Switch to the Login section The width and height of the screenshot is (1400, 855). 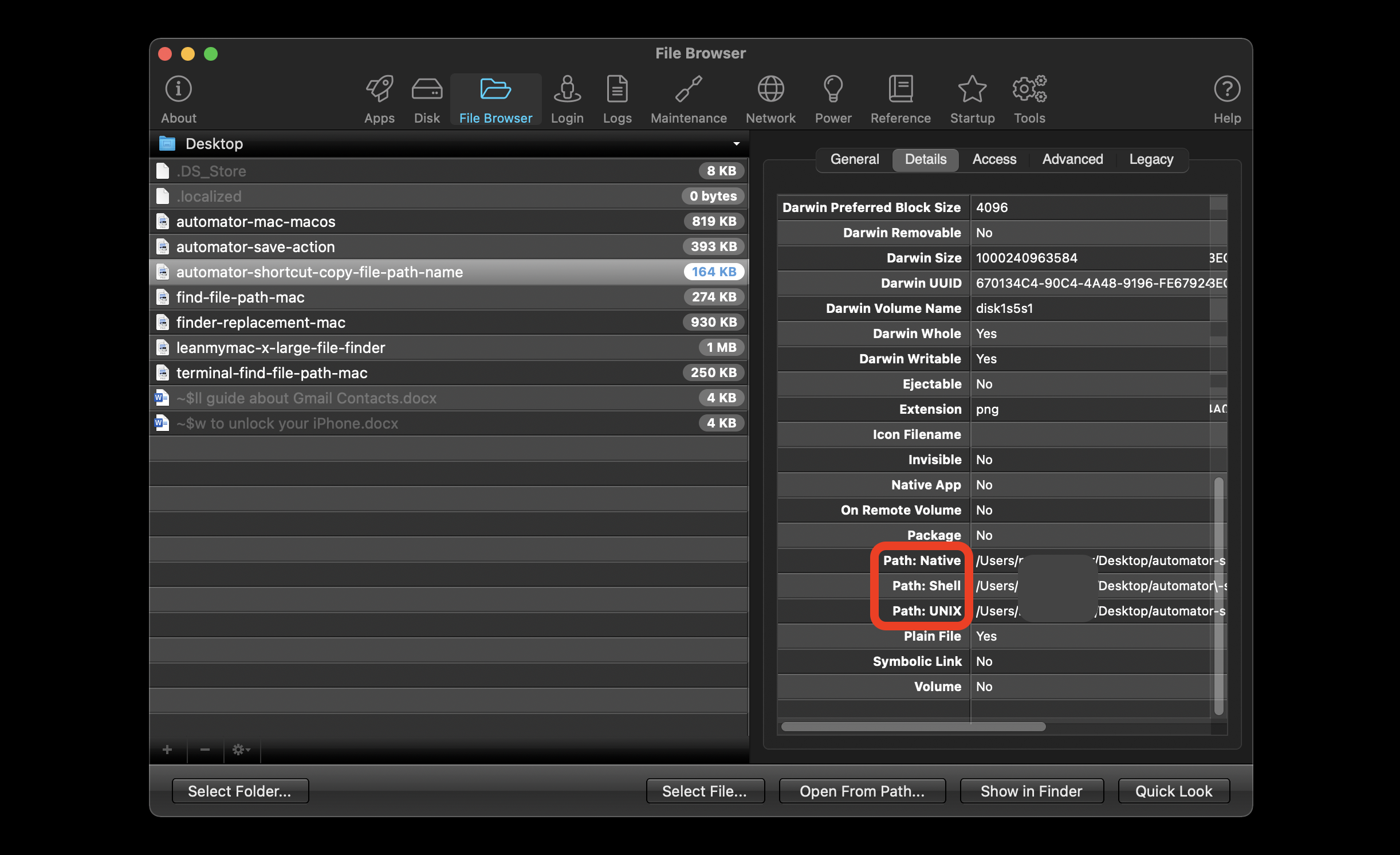[567, 99]
